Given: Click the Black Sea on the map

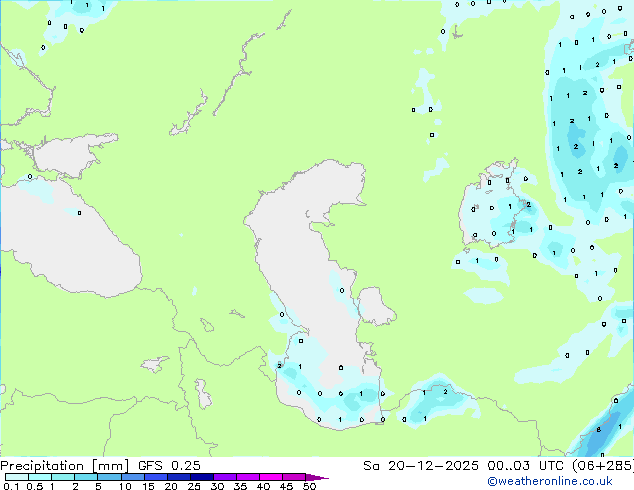Looking at the screenshot, I should 69,243.
